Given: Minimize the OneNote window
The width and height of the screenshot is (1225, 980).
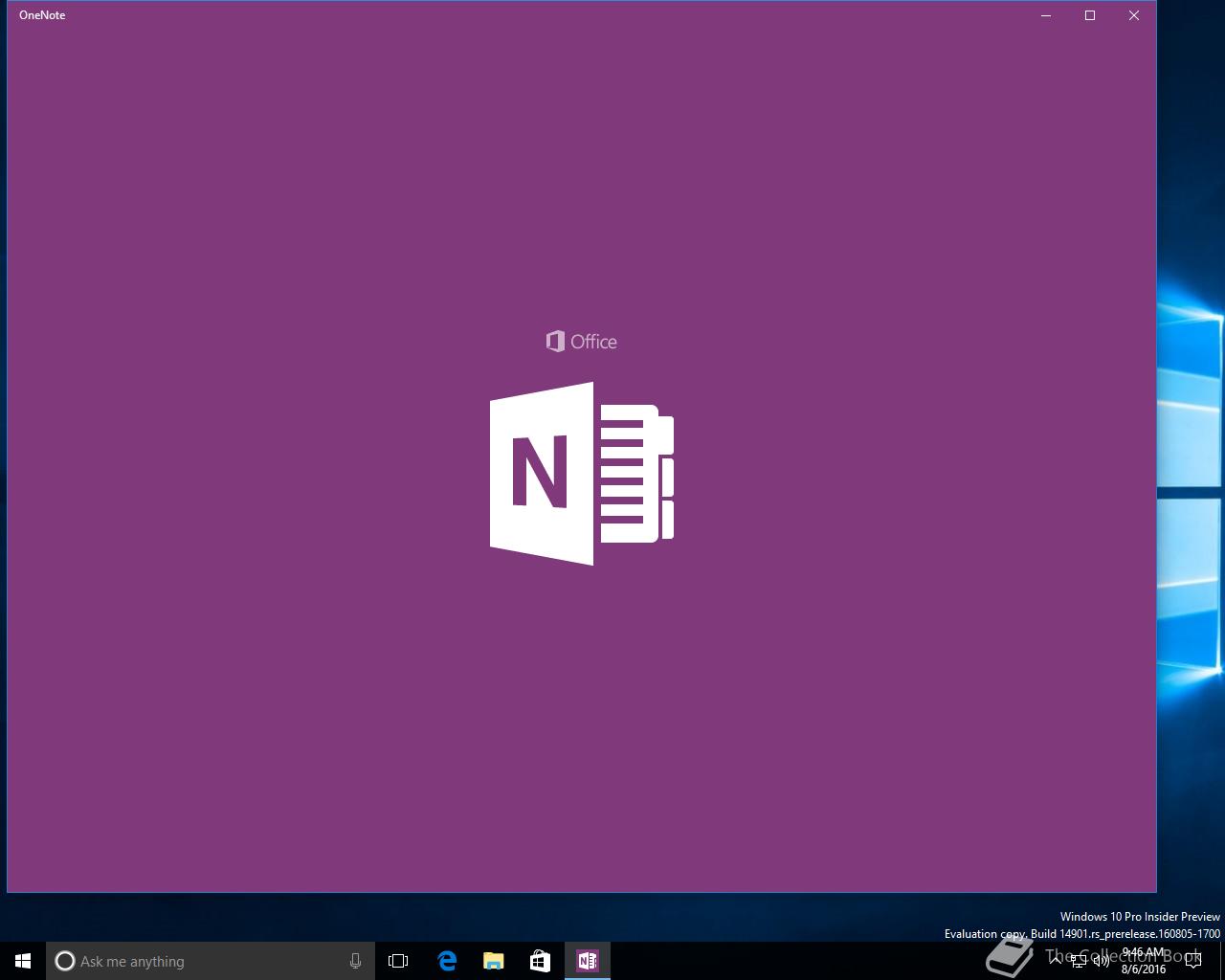Looking at the screenshot, I should (x=1046, y=15).
